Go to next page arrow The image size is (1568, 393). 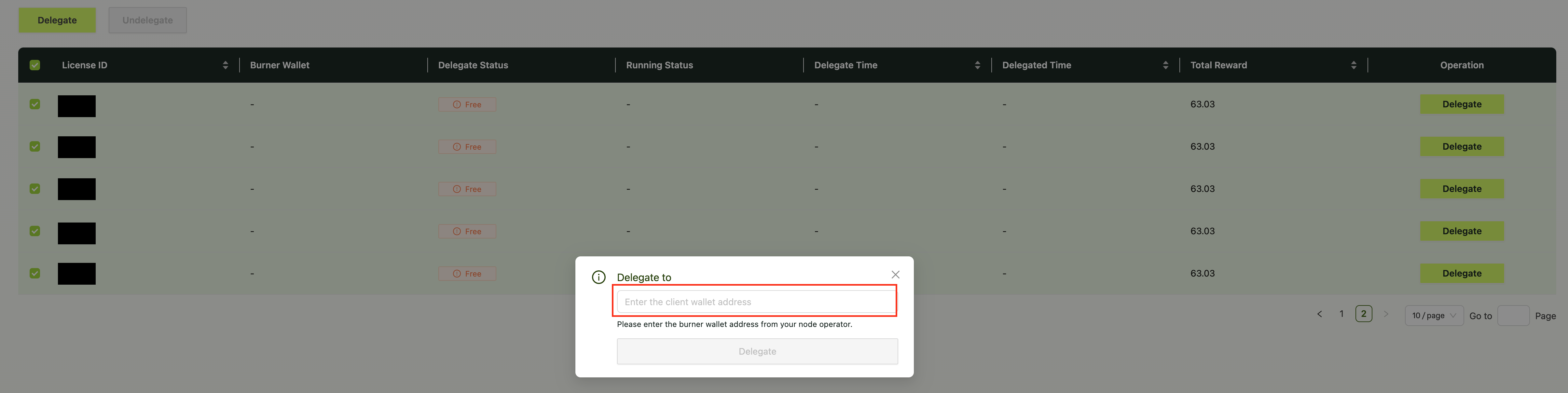click(x=1386, y=315)
